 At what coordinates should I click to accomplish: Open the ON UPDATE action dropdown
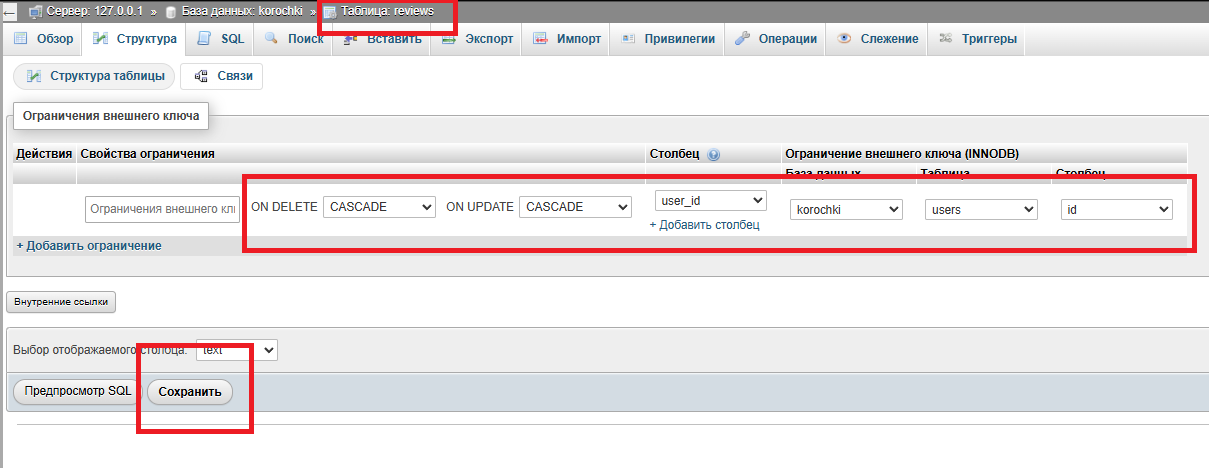coord(575,207)
